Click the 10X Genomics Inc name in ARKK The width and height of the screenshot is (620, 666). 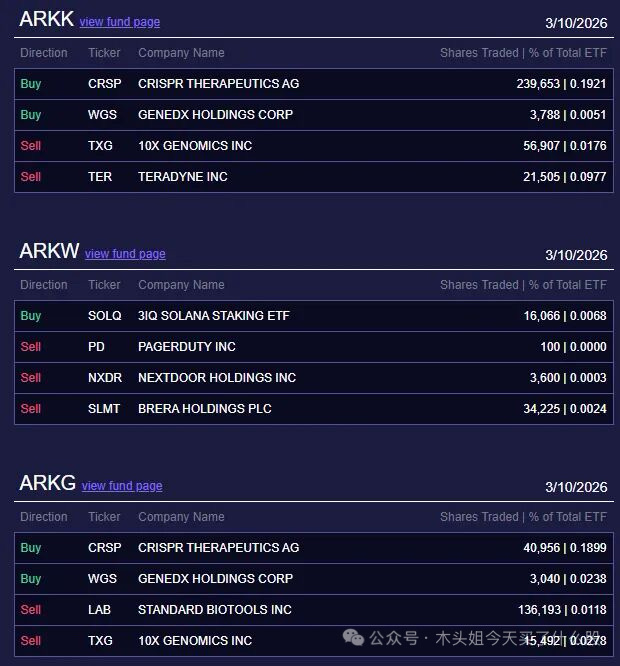pos(195,146)
